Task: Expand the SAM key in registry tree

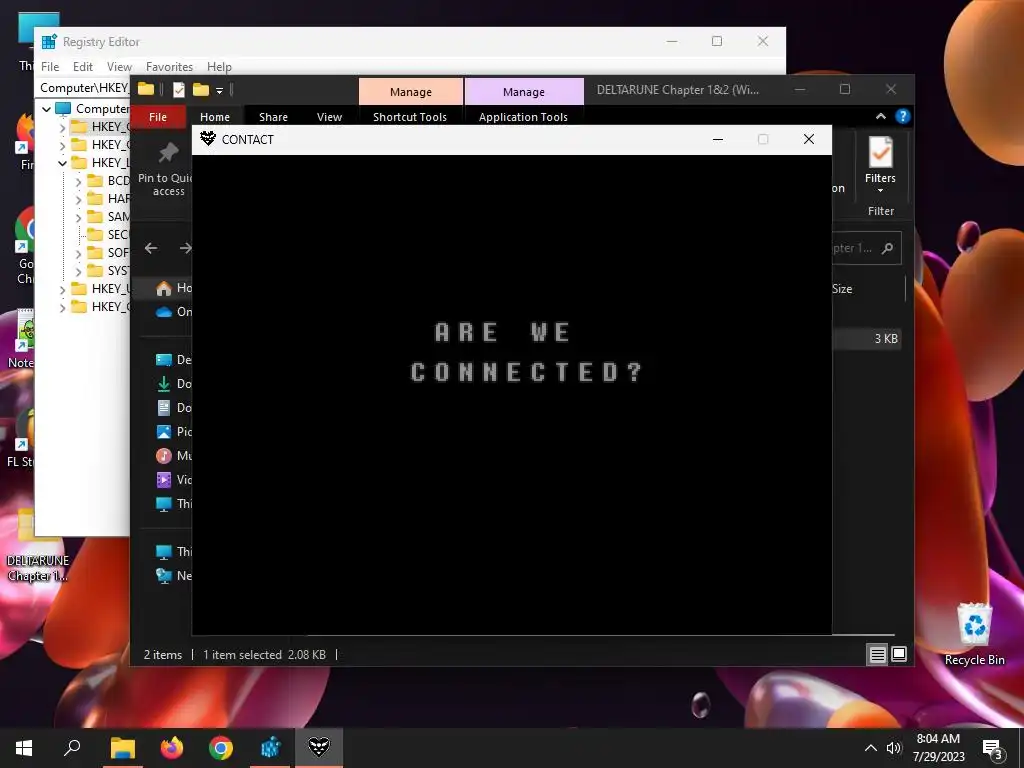Action: (x=78, y=217)
